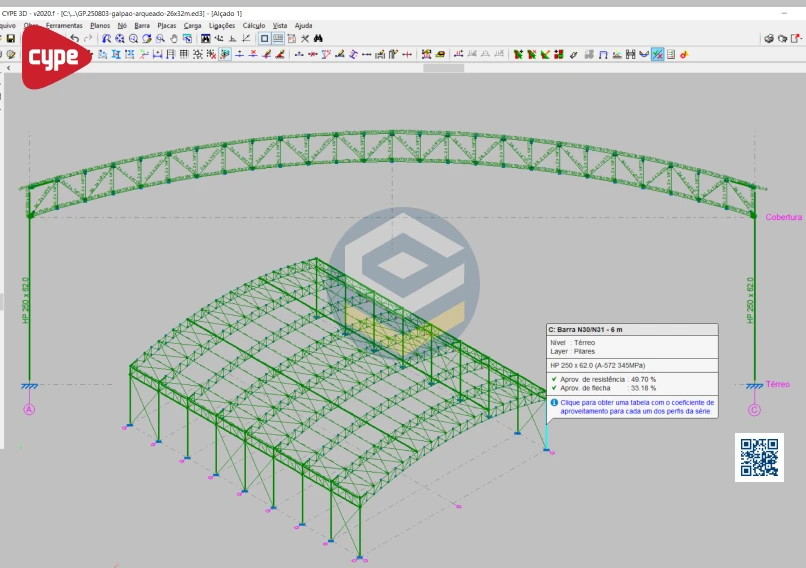The image size is (806, 568).
Task: Open the Ligações menu
Action: tap(222, 25)
